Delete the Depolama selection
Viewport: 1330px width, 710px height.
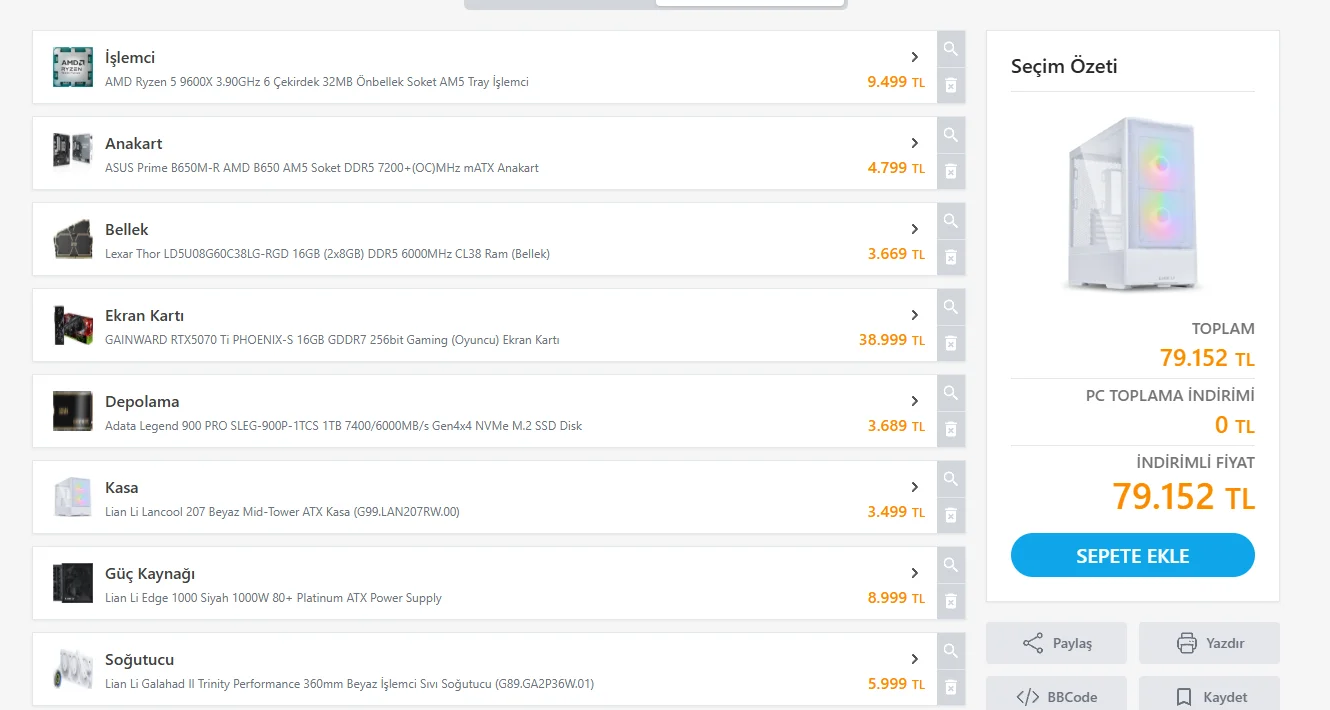[x=951, y=429]
